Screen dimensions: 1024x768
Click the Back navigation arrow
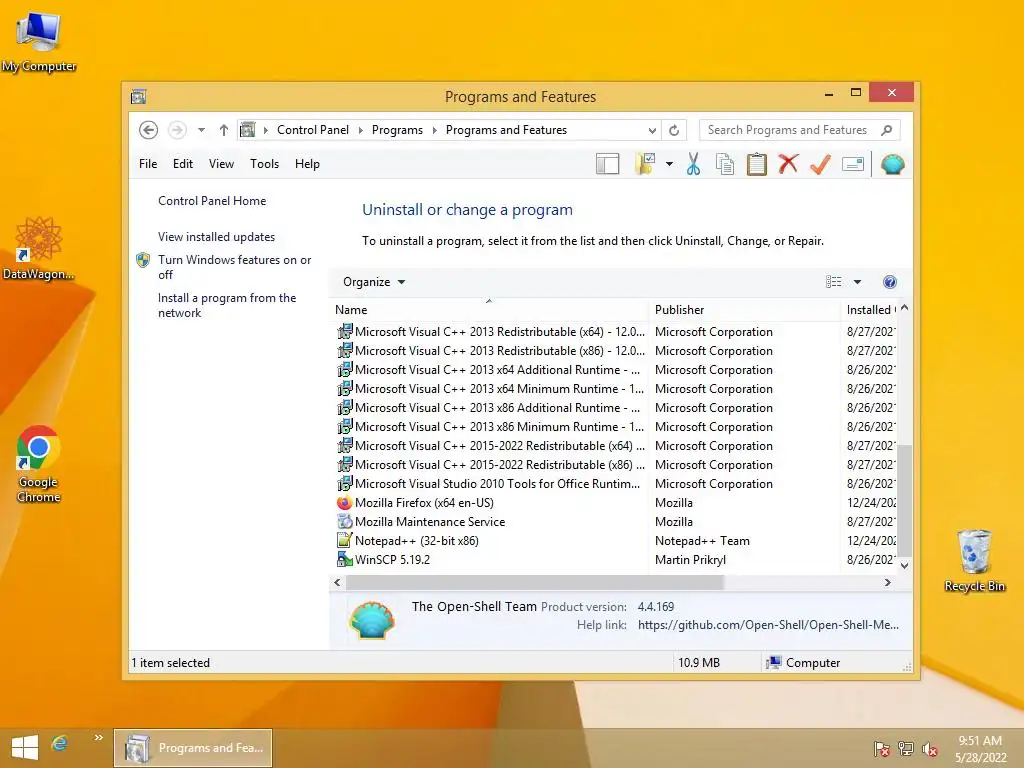pos(148,130)
